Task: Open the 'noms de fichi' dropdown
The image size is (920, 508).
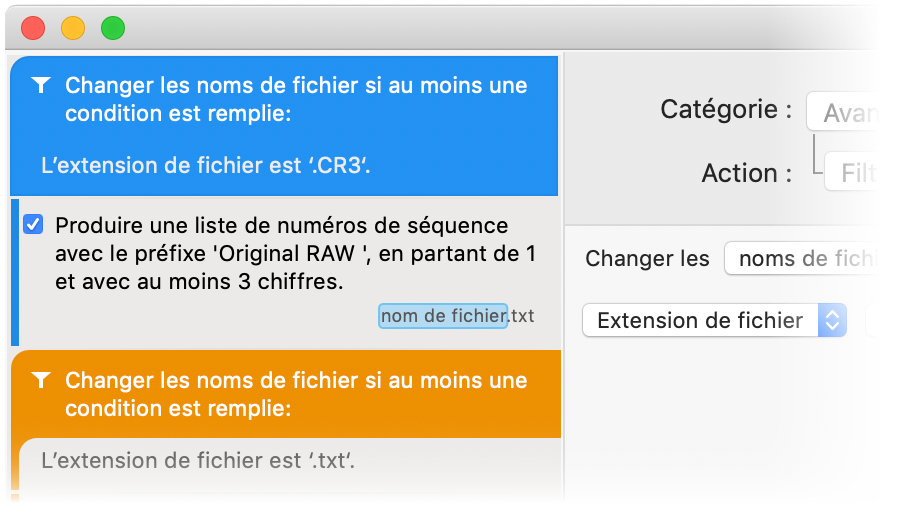Action: [x=822, y=259]
